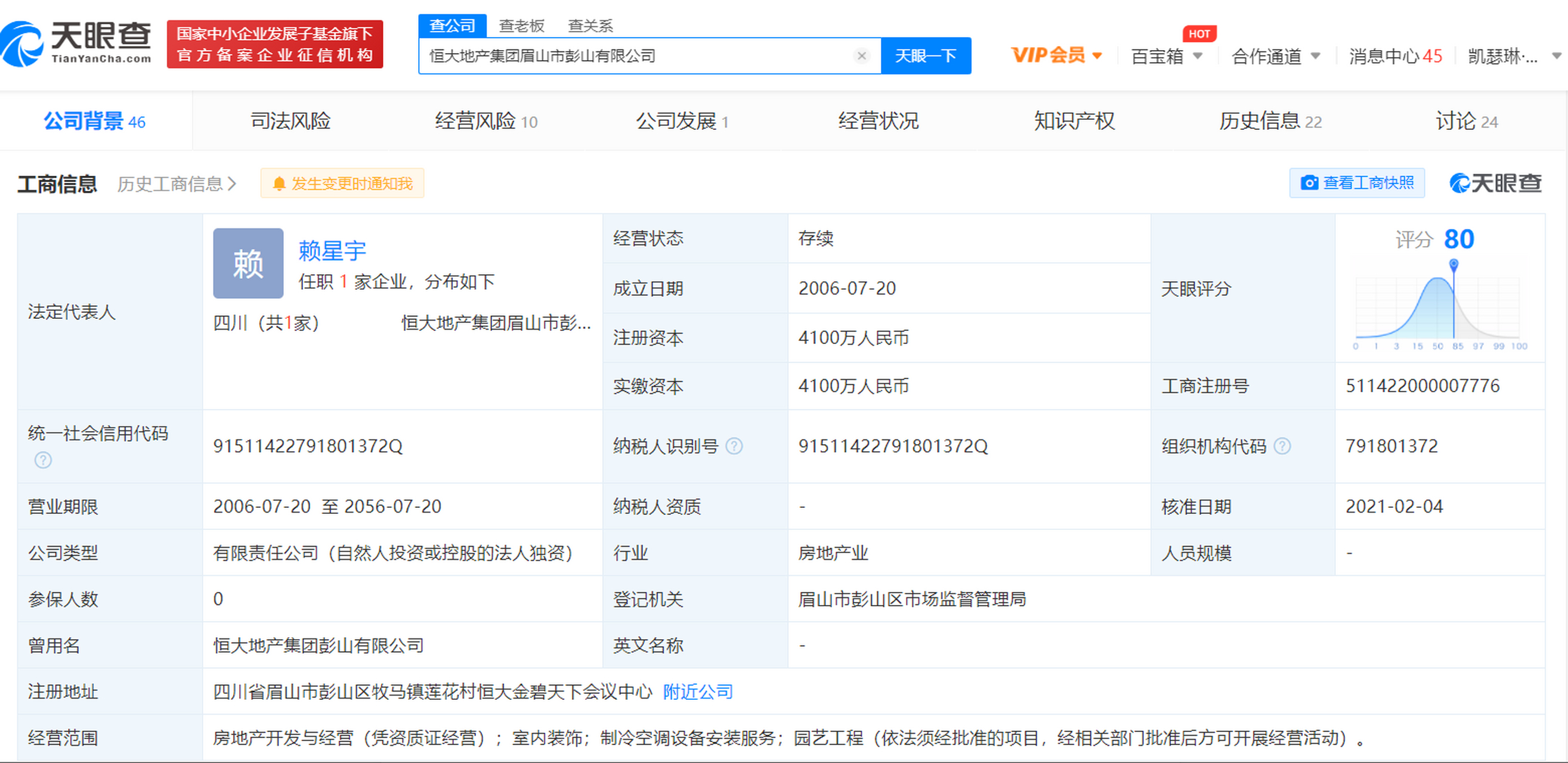Open the 司法风险 tab
1568x763 pixels.
coord(291,120)
